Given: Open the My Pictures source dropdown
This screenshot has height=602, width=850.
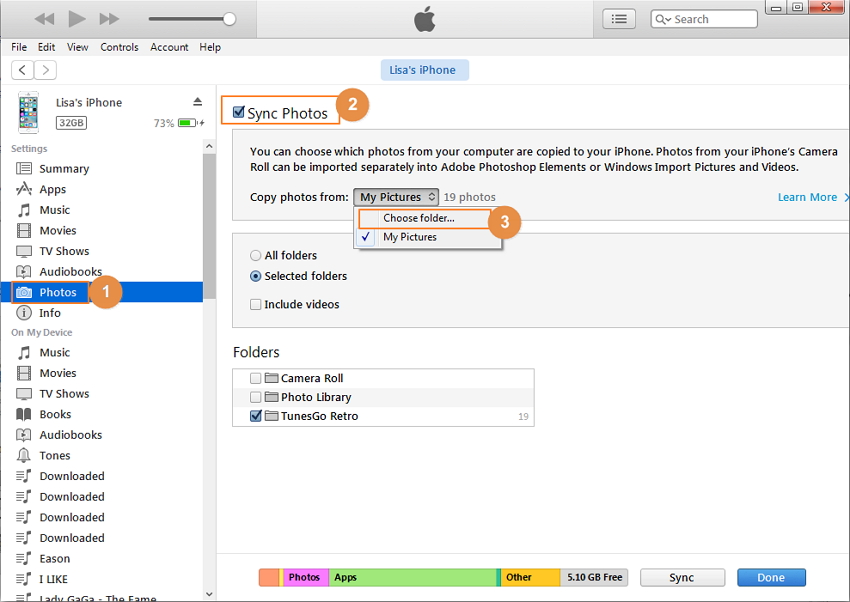Looking at the screenshot, I should (x=396, y=197).
